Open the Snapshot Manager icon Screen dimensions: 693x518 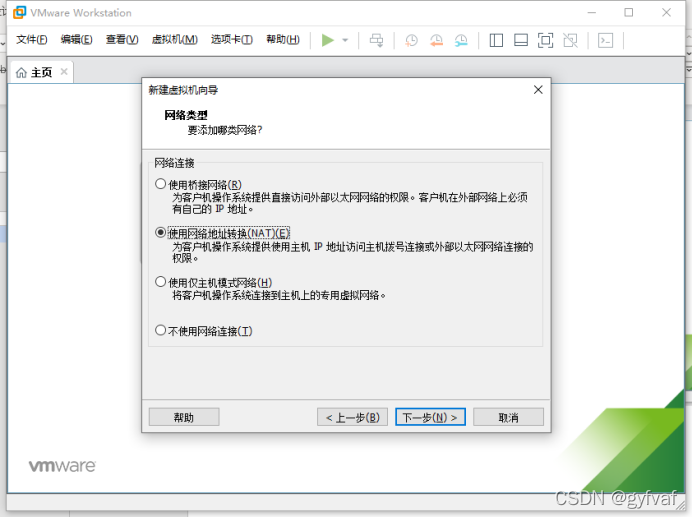point(461,40)
